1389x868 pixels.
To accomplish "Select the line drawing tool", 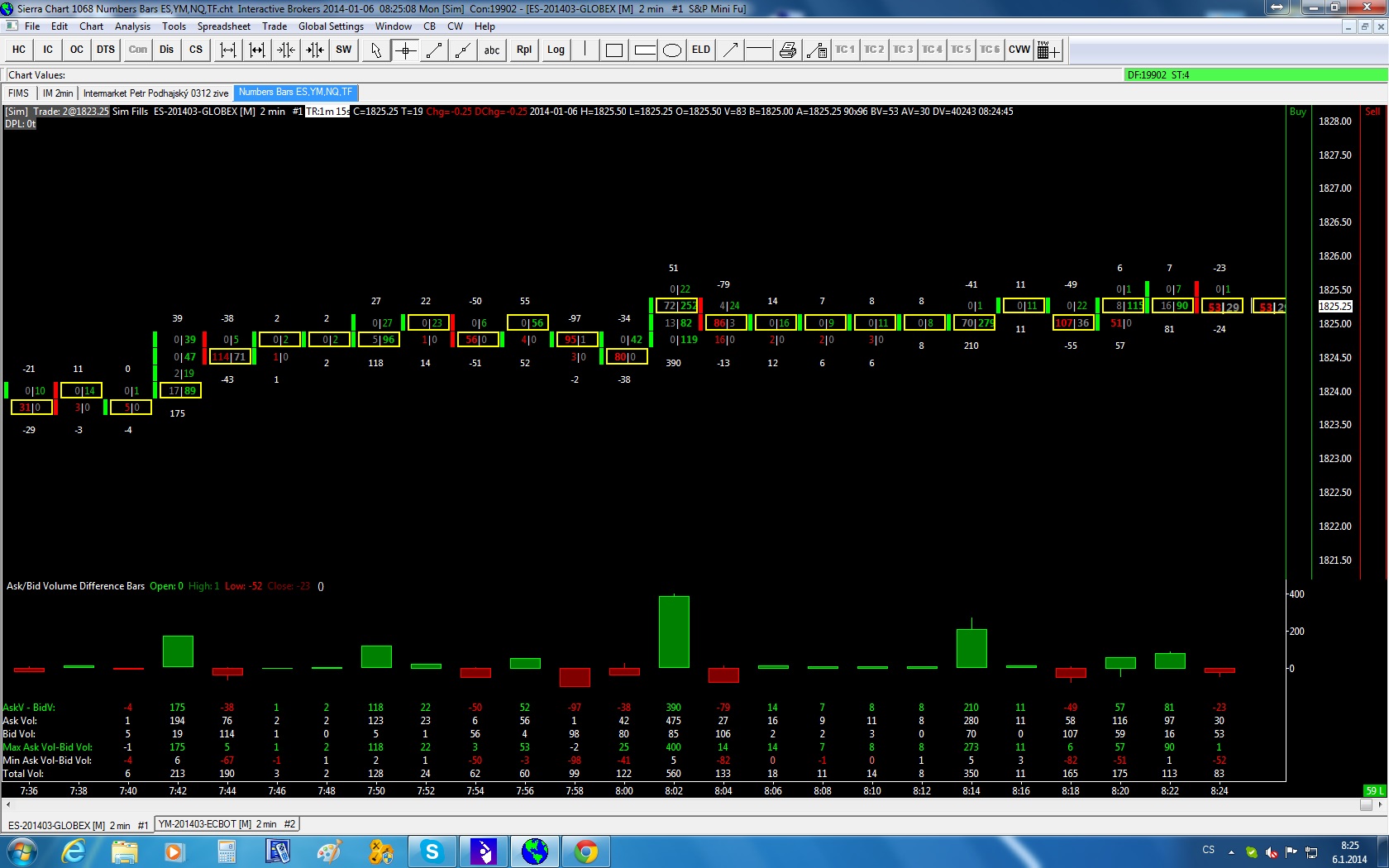I will coord(434,50).
